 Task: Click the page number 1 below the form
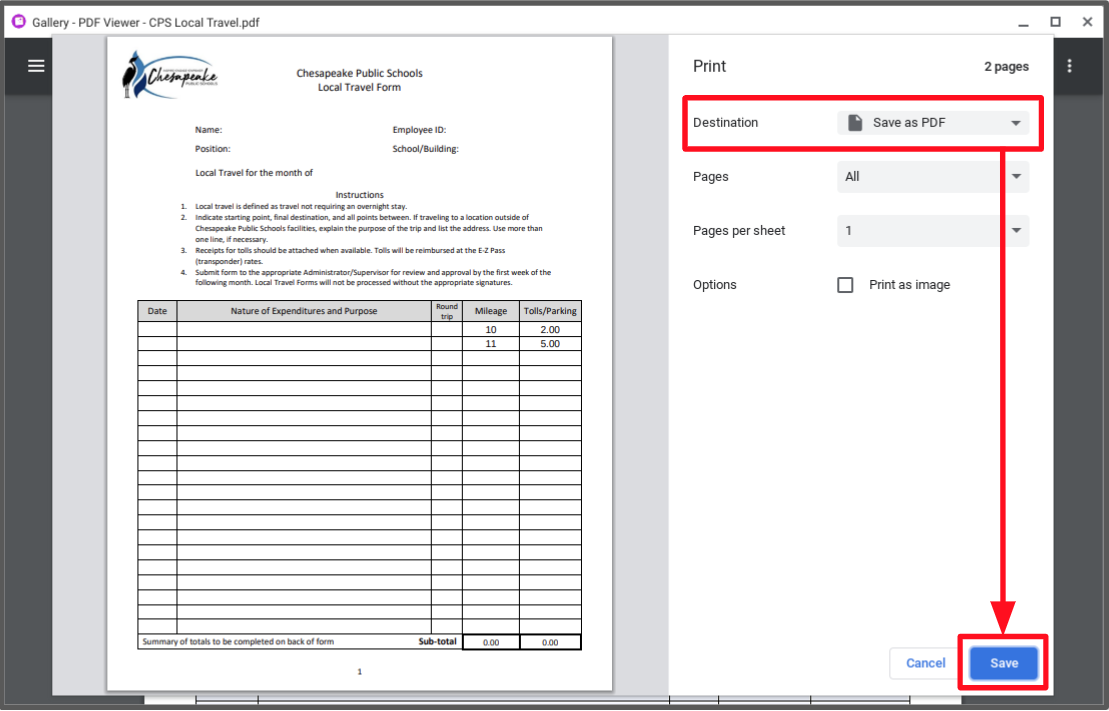click(358, 672)
